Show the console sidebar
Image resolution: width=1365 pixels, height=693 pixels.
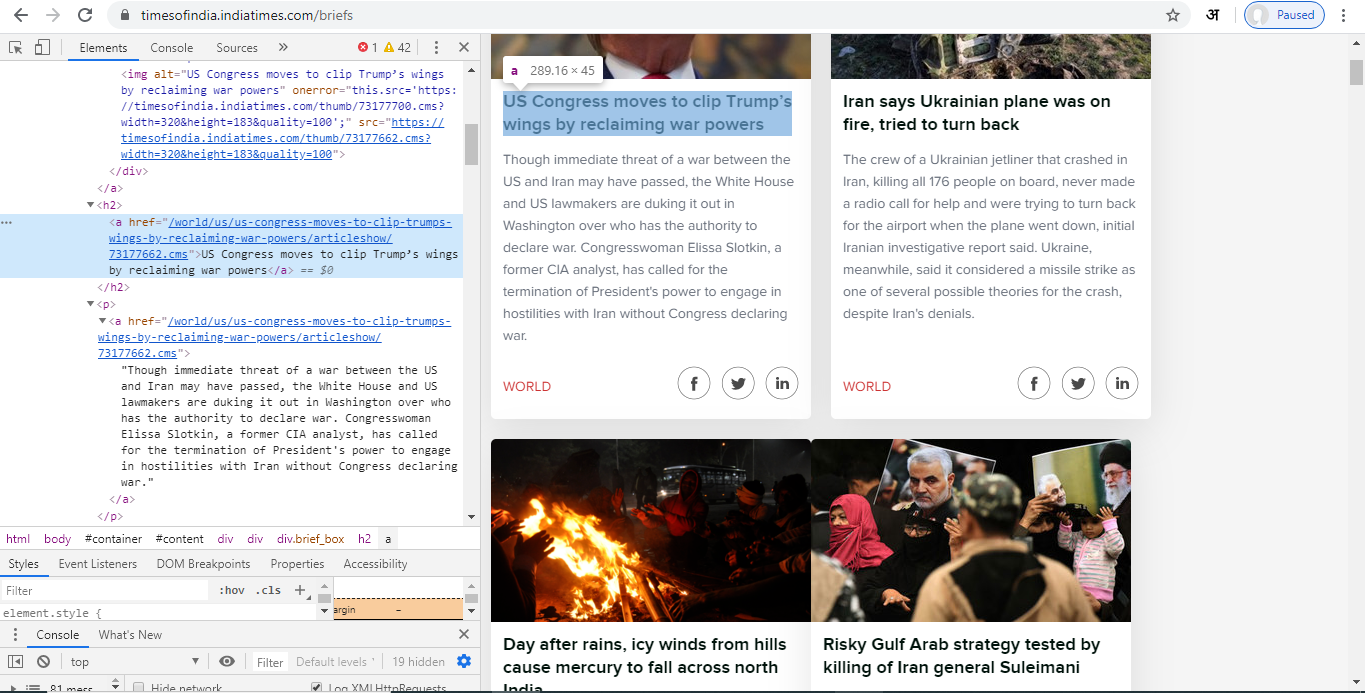16,661
